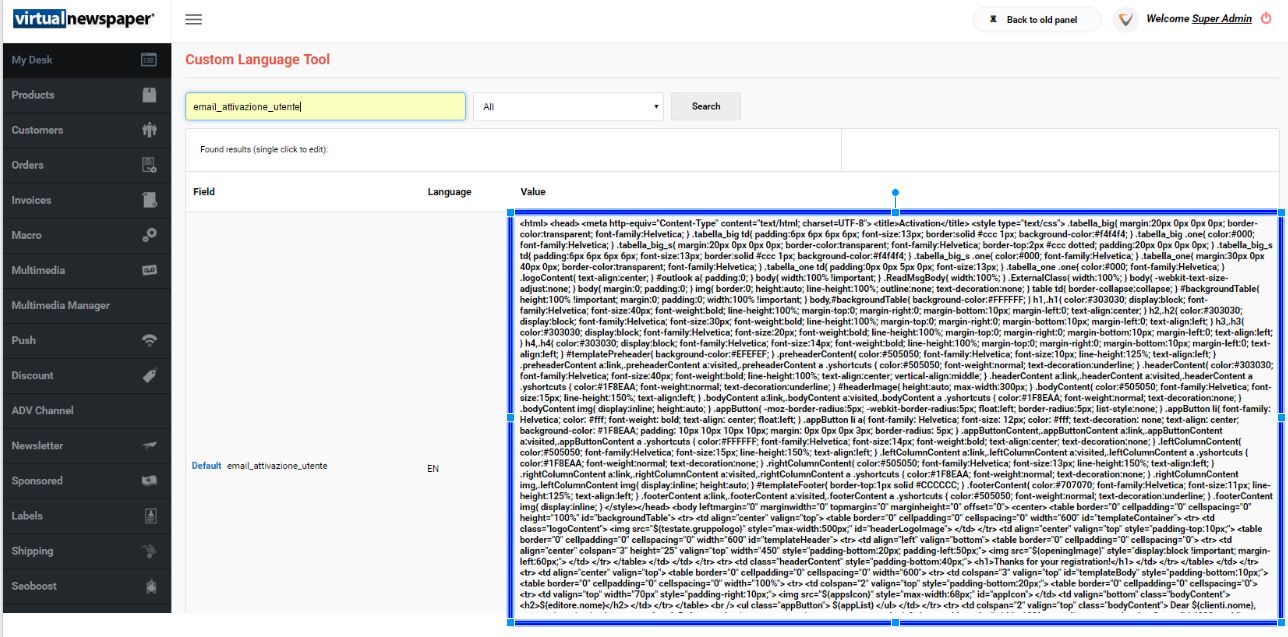This screenshot has height=637, width=1288.
Task: Click the Macro gears icon
Action: pyautogui.click(x=149, y=235)
